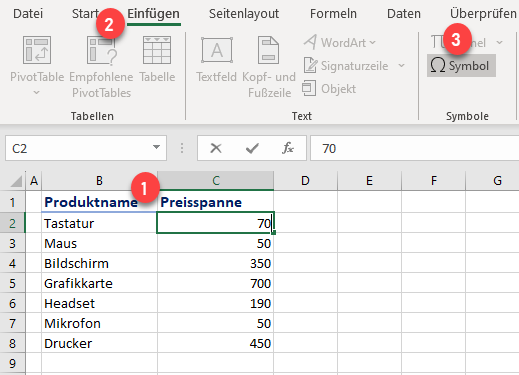Screen dimensions: 519x375
Task: Click into the formula bar showing 70
Action: point(414,148)
